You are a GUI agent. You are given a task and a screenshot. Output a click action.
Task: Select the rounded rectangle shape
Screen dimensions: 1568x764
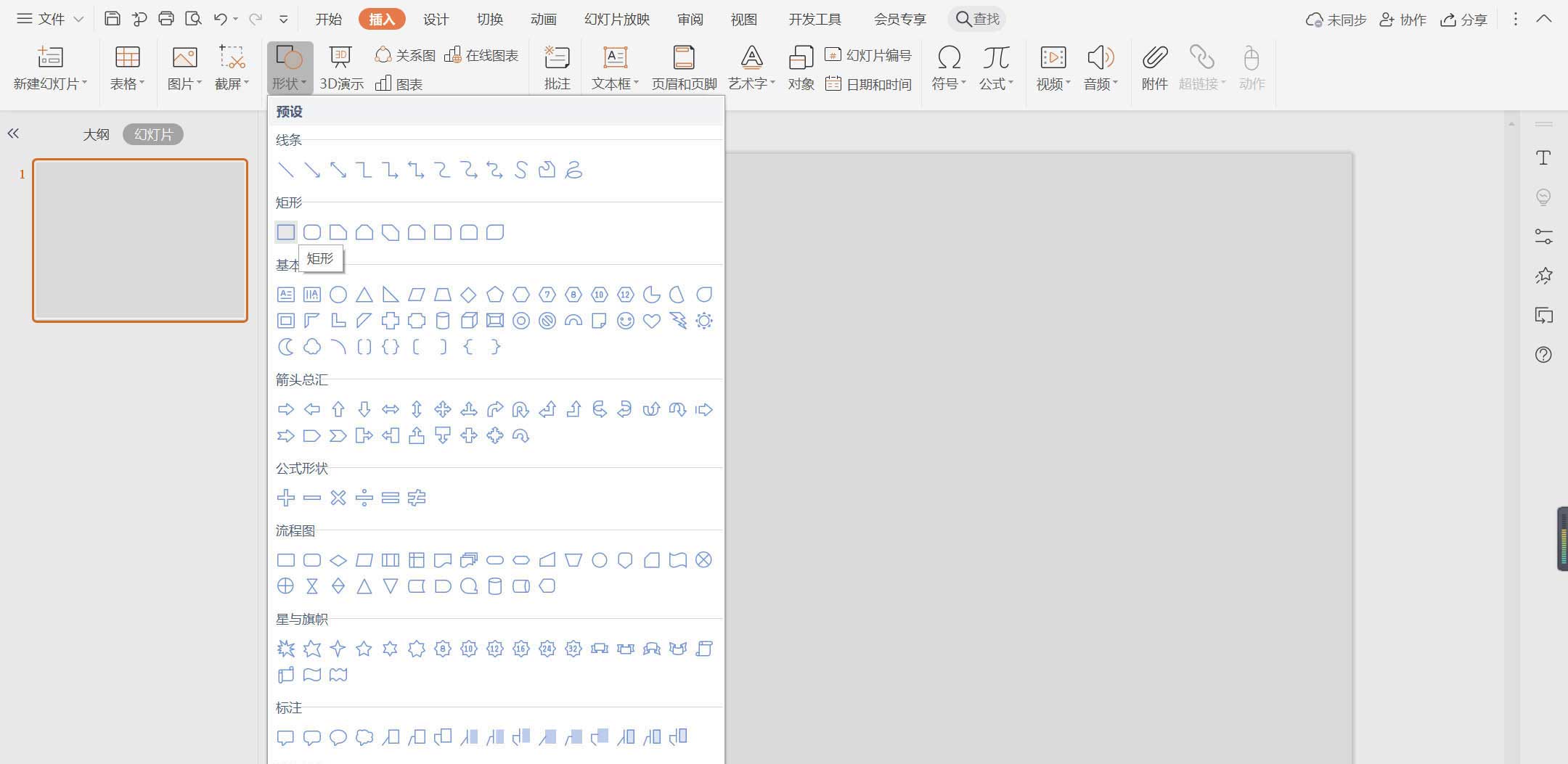point(312,232)
